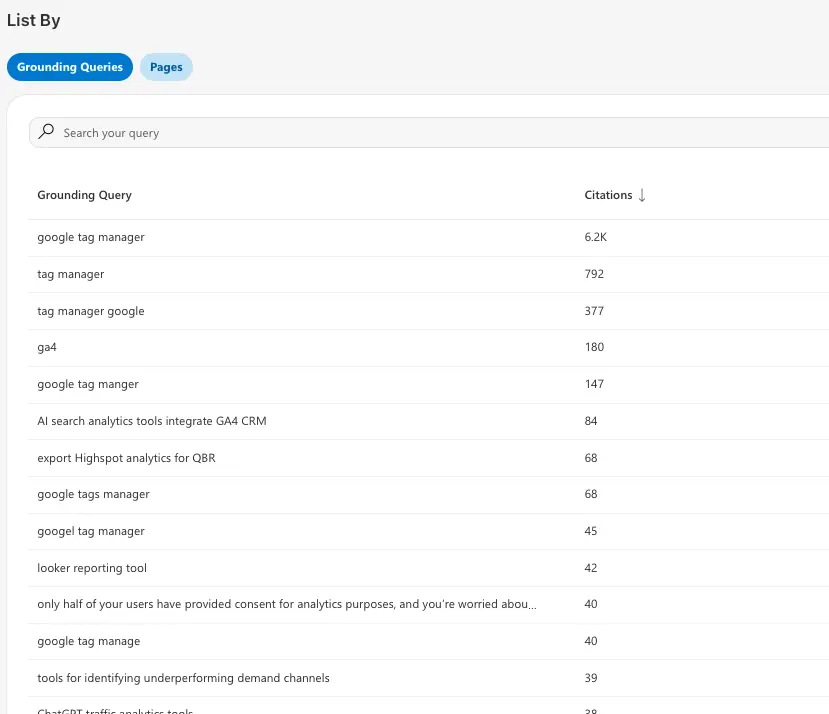The image size is (829, 714).
Task: Click the ChatGPT traffic analytics tools row
Action: [x=100, y=710]
